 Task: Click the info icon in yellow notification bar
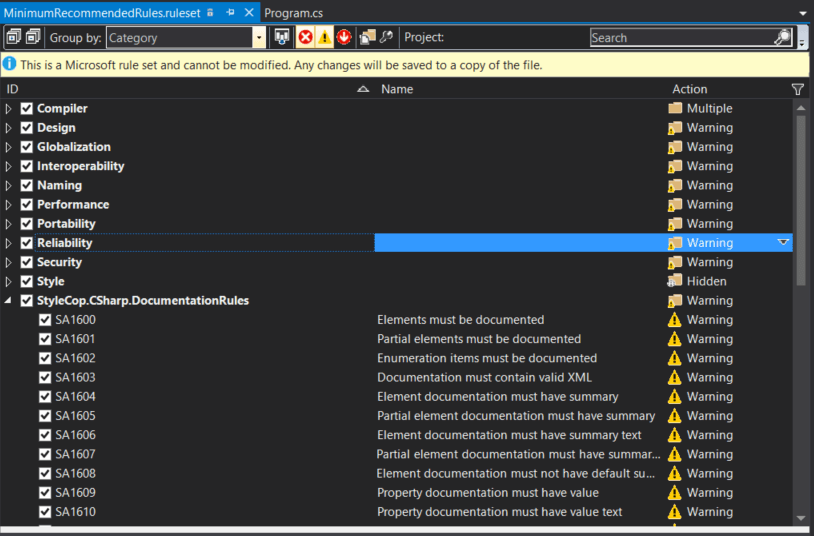9,64
